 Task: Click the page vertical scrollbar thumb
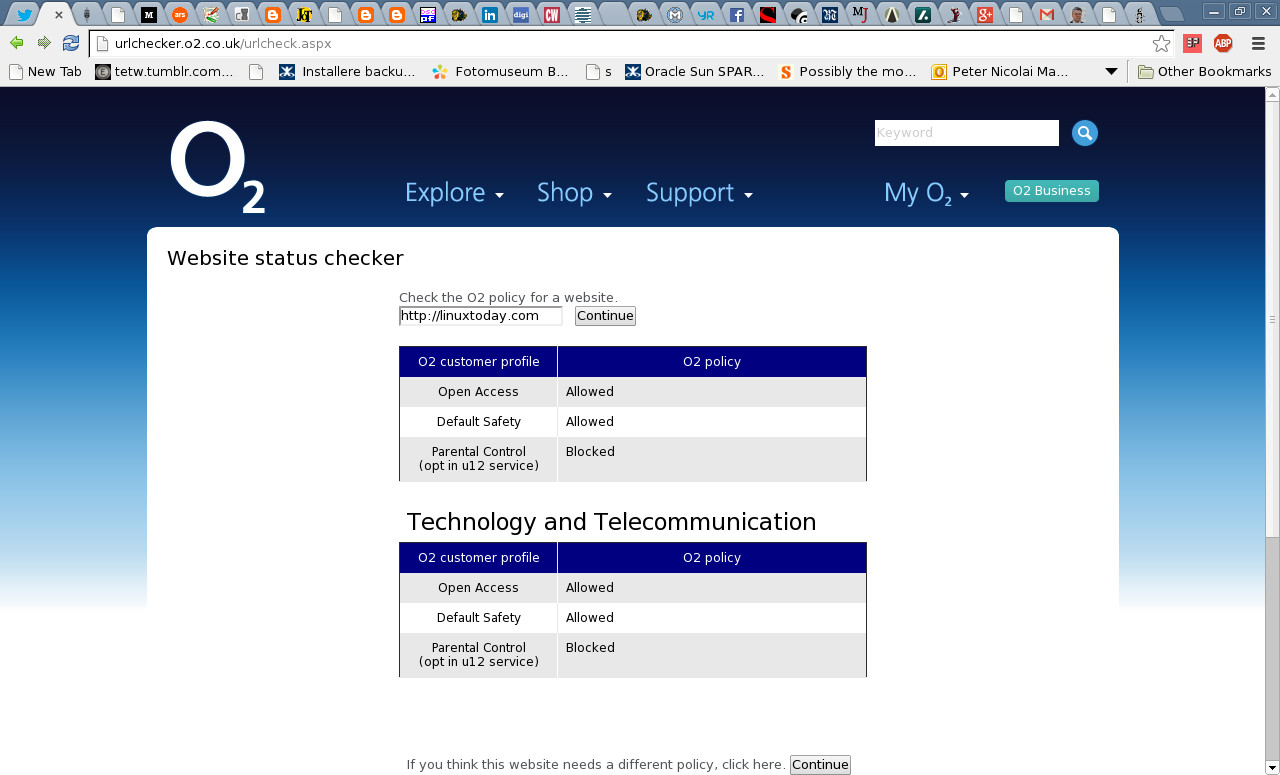(1272, 318)
